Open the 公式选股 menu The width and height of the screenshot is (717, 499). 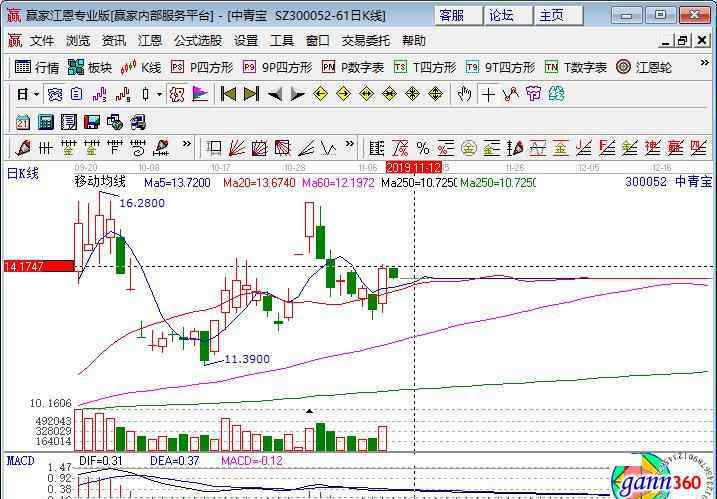(198, 41)
